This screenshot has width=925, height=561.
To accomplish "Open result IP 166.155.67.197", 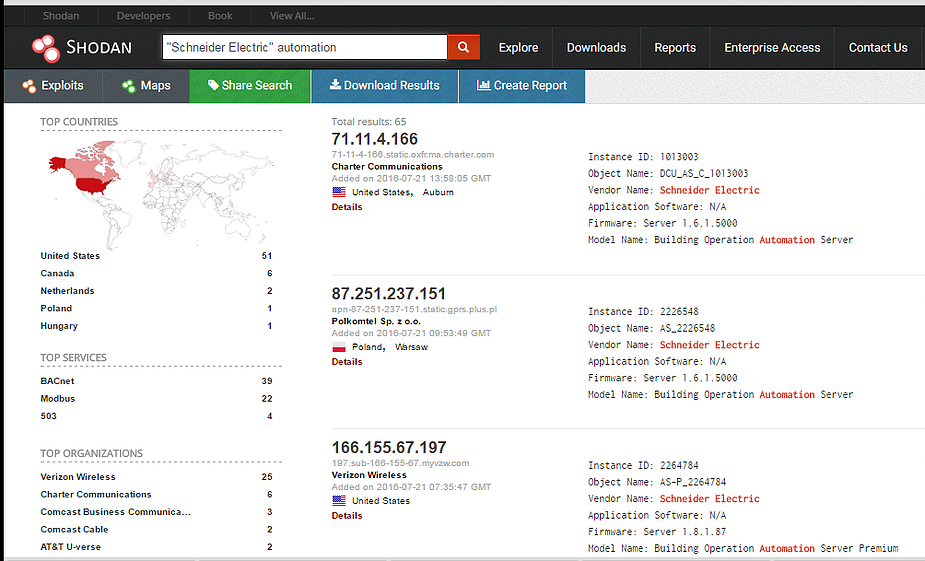I will (389, 448).
